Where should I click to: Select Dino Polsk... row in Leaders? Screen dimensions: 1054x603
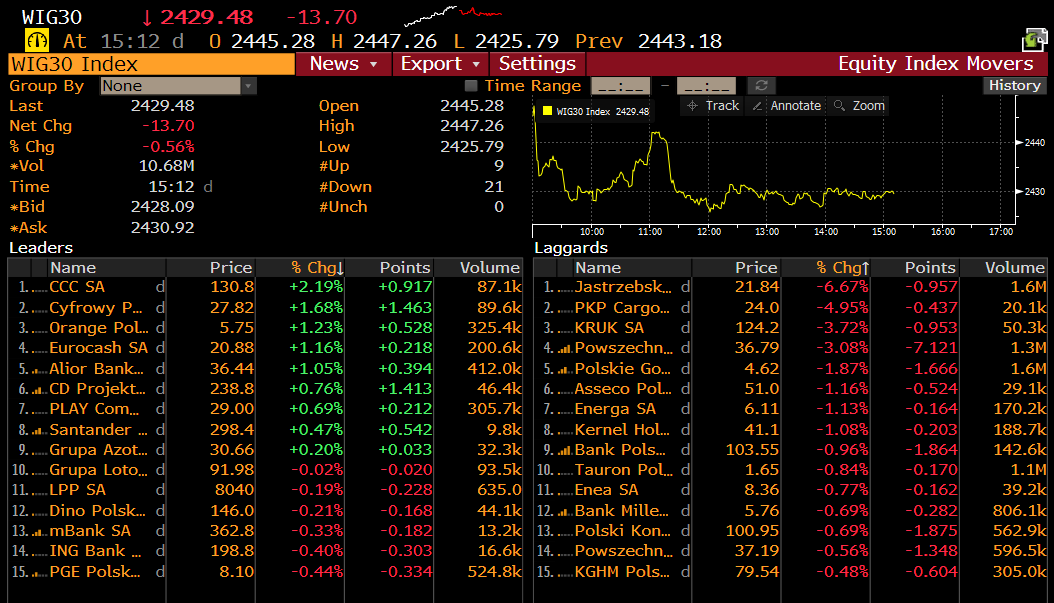tap(265, 511)
